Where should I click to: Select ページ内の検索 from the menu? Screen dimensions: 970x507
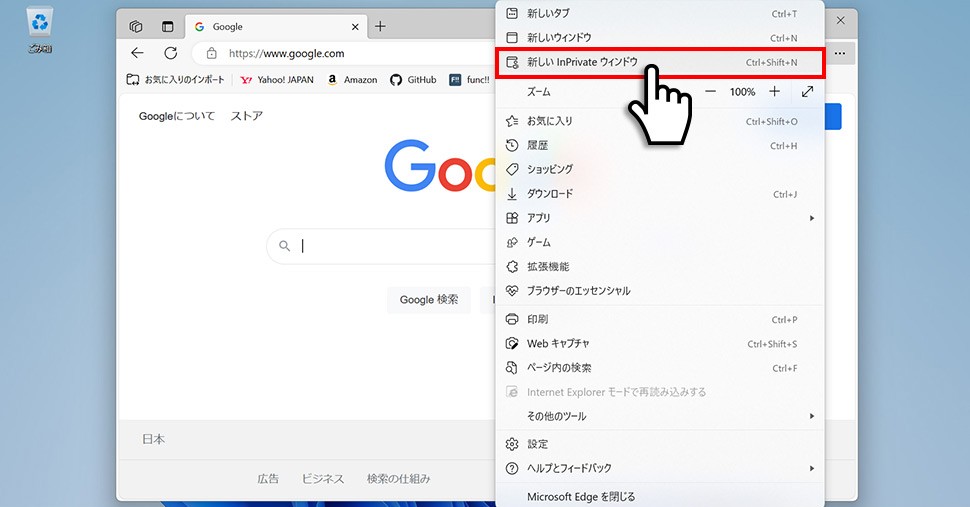tap(660, 368)
